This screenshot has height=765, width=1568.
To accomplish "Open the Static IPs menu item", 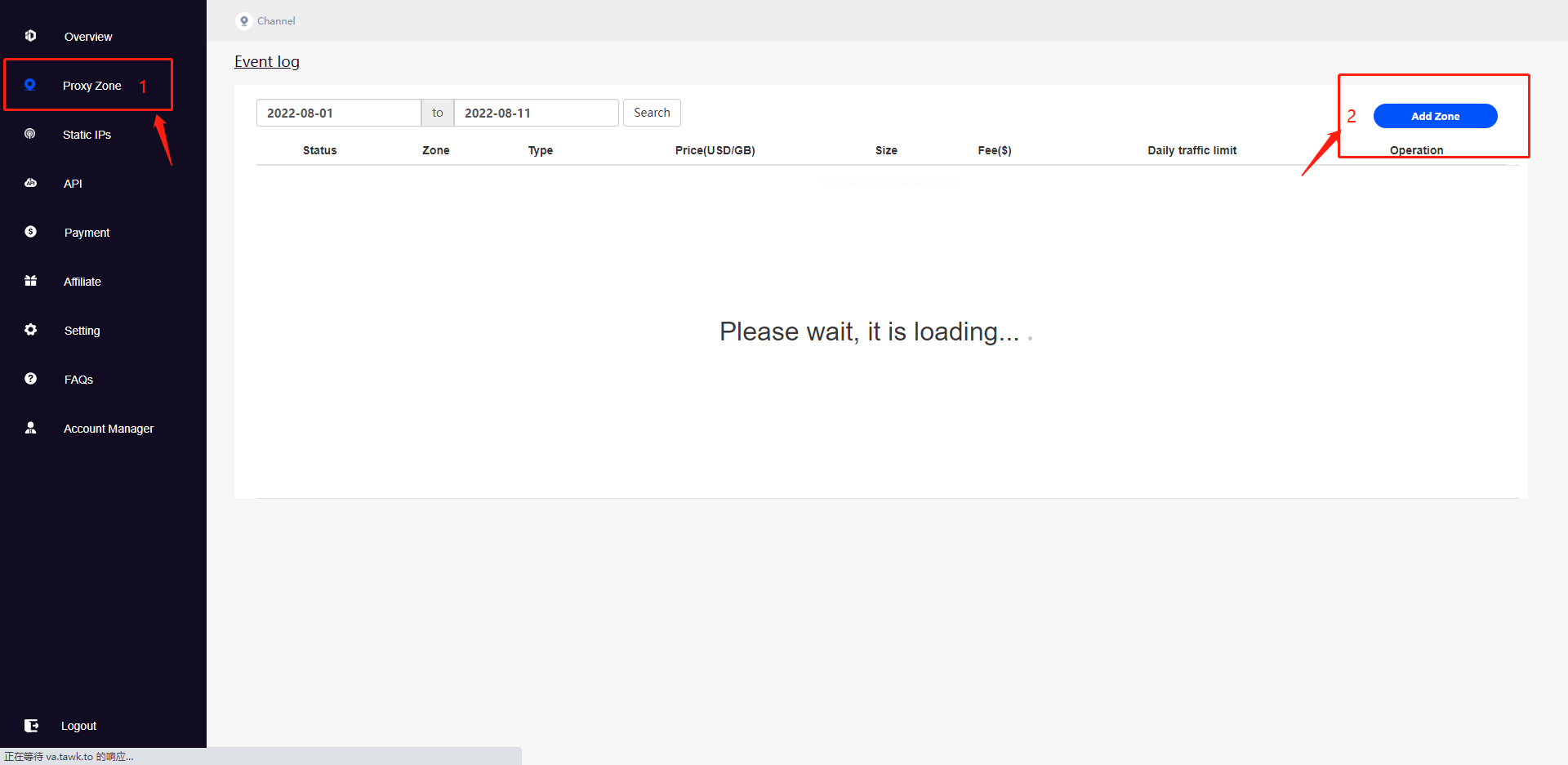I will 87,135.
